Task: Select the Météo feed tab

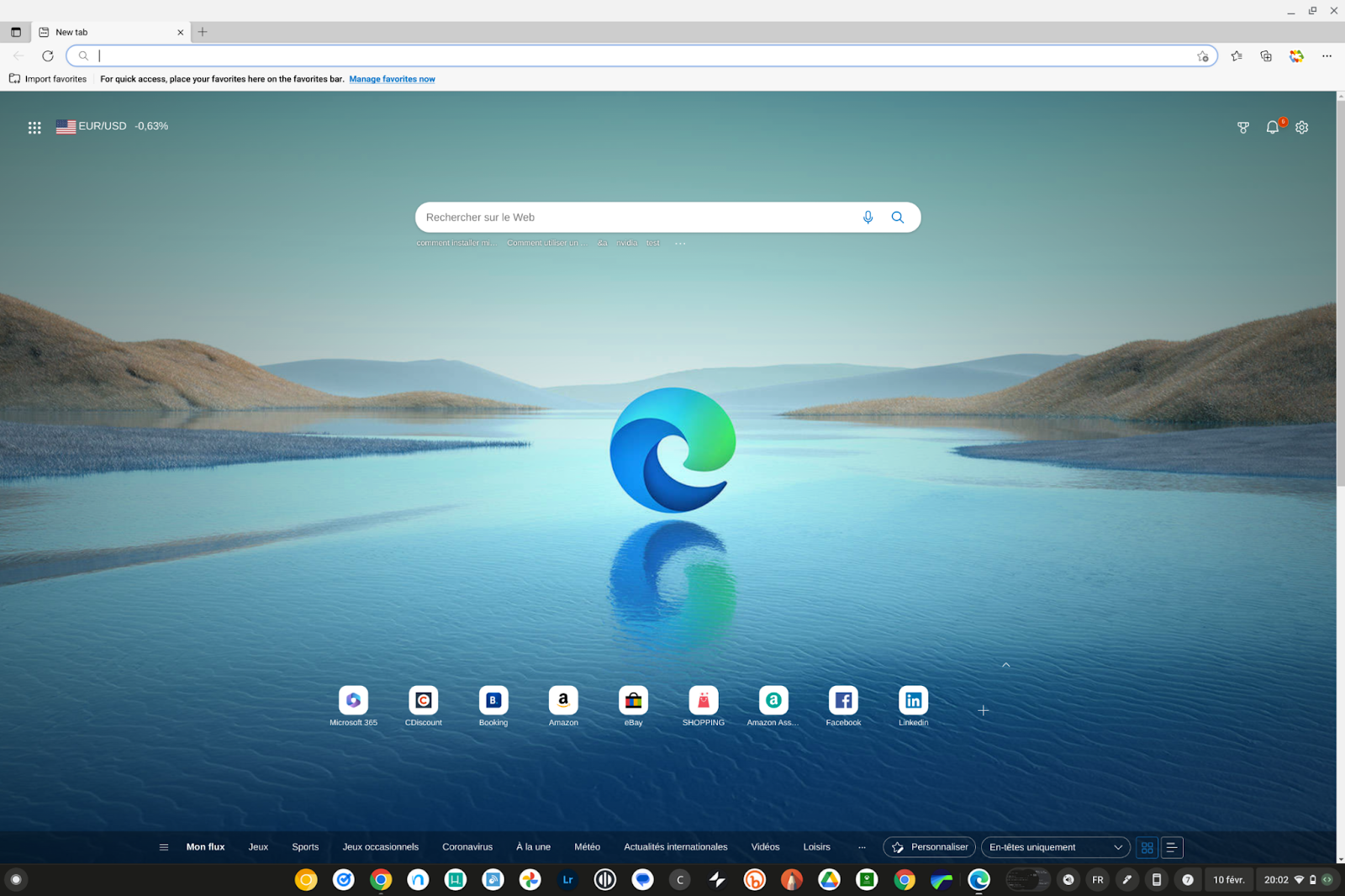Action: click(587, 847)
